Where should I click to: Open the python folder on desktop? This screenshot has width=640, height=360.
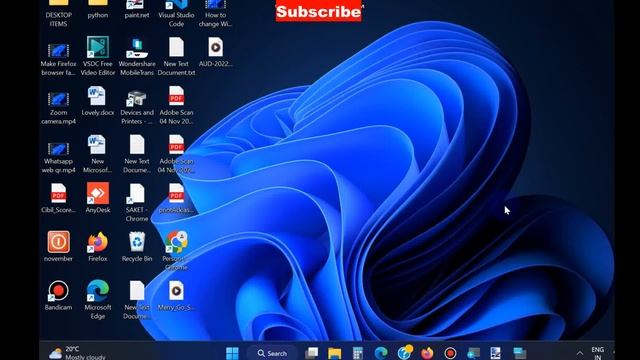tap(98, 10)
